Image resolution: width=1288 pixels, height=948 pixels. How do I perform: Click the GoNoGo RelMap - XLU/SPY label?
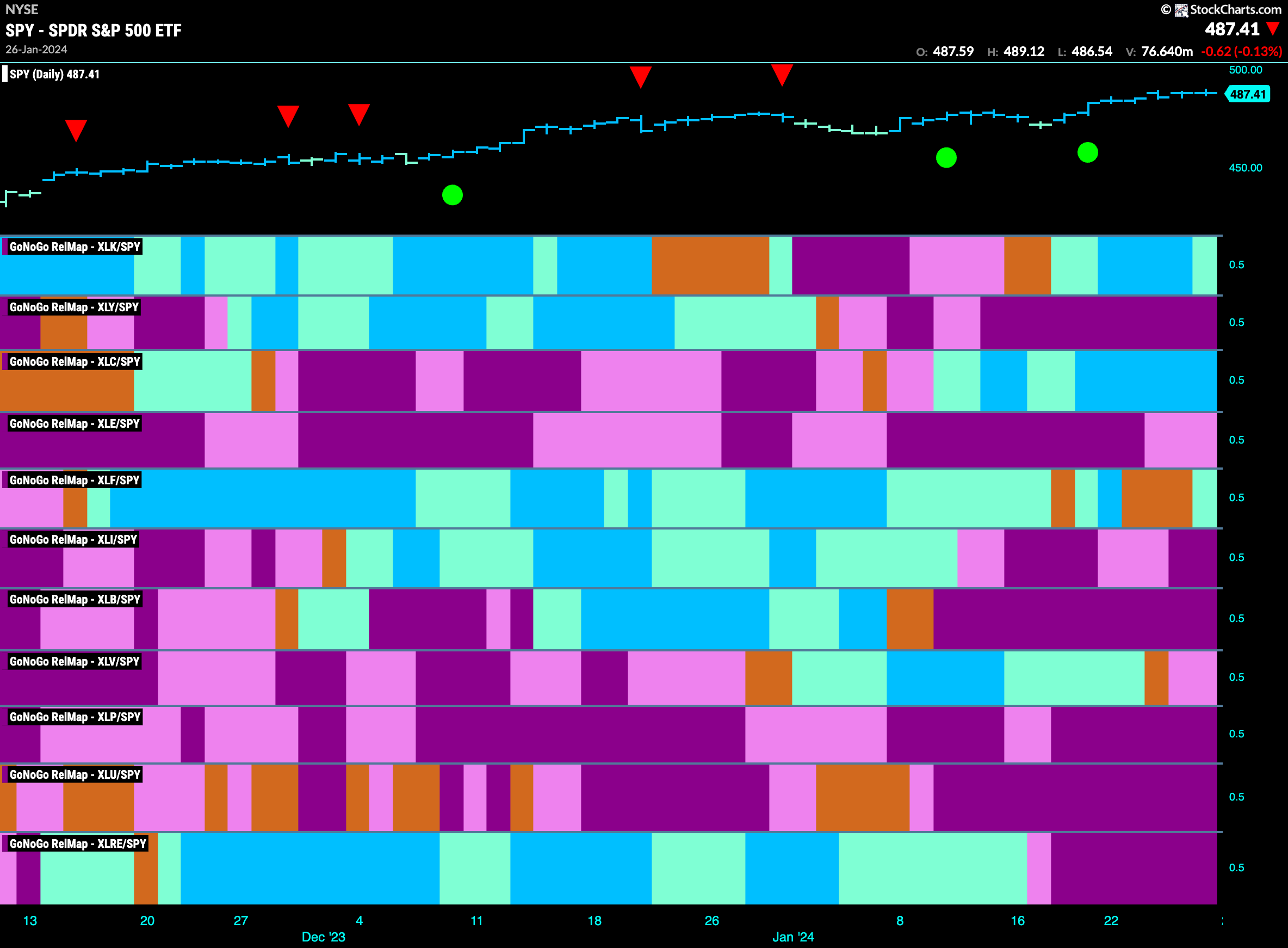75,775
